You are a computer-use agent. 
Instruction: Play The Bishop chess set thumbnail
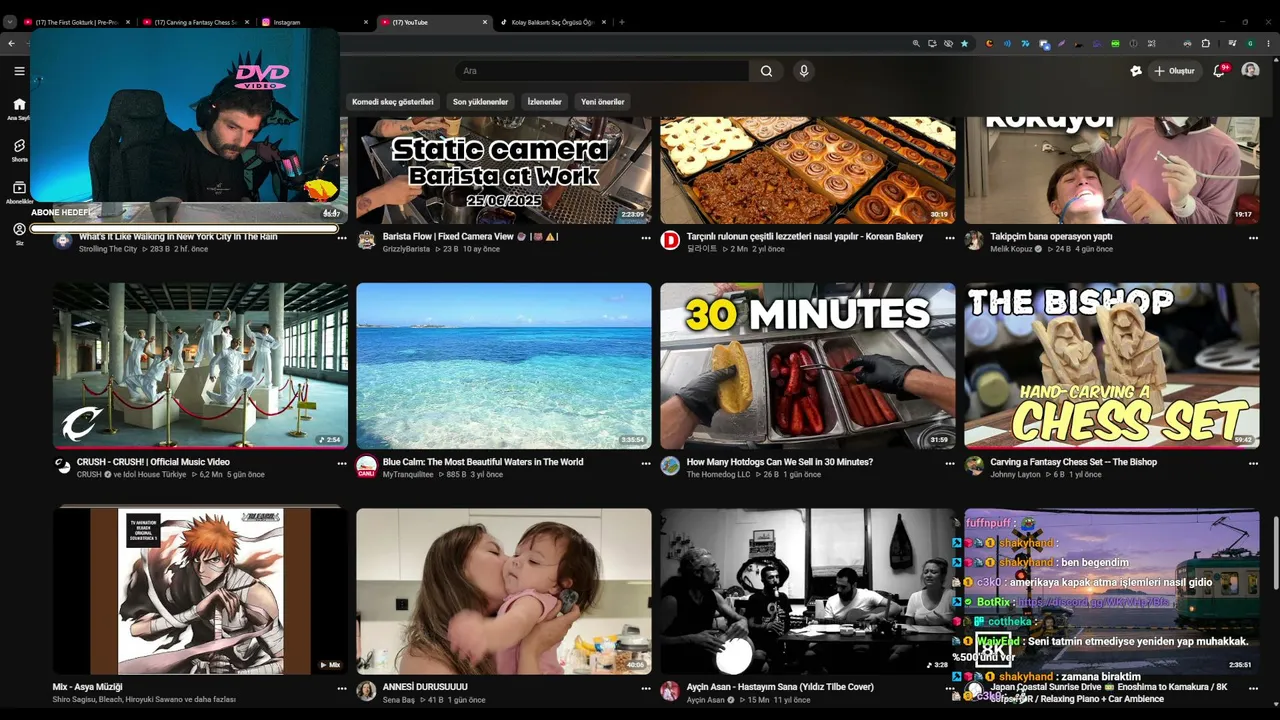(x=1112, y=366)
